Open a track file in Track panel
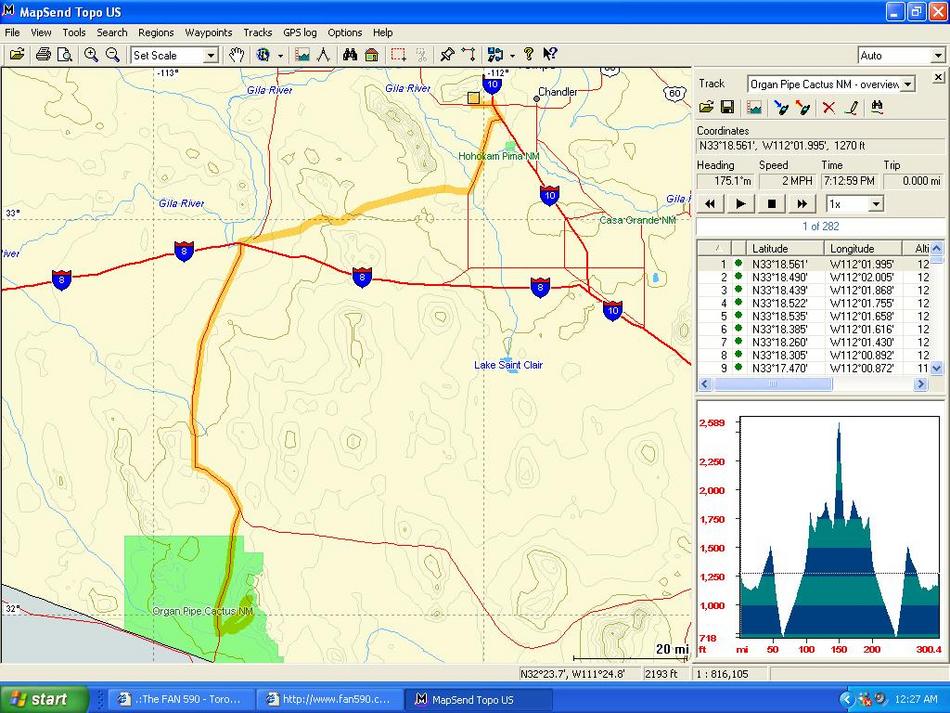Screen dimensions: 950x713 706,108
